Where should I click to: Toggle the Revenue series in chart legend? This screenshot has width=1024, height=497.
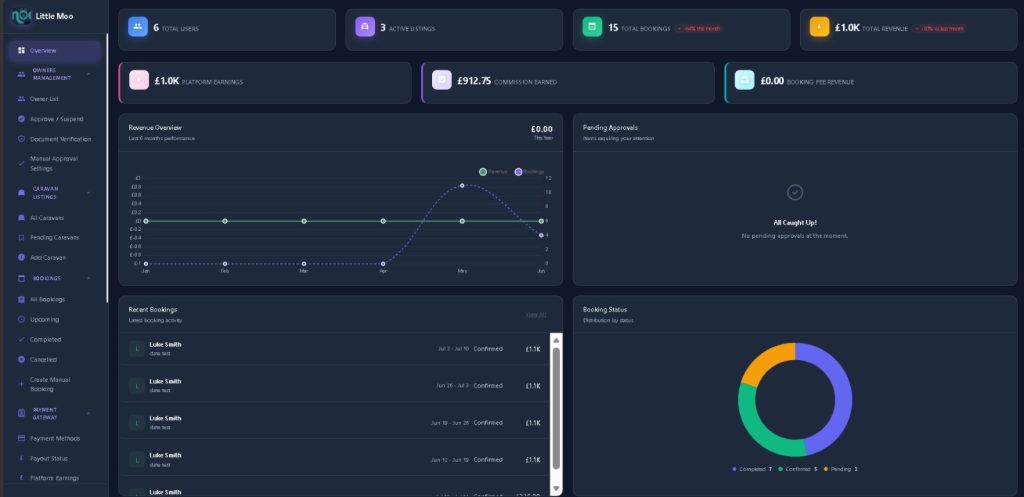click(x=493, y=172)
